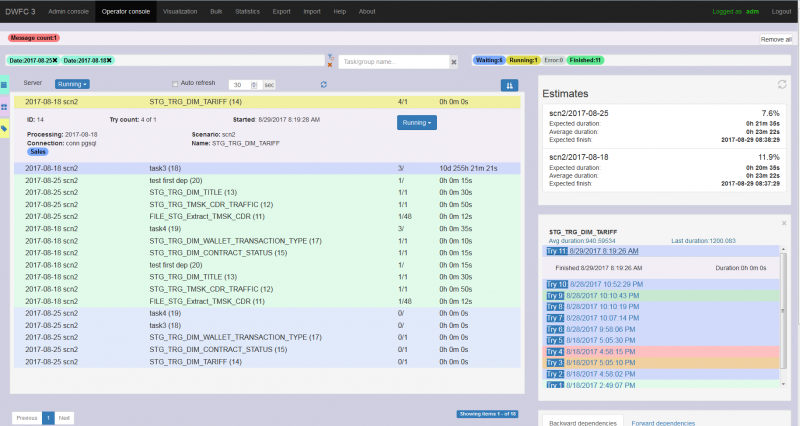This screenshot has height=426, width=800.
Task: Adjust the refresh interval spinner
Action: coord(254,85)
